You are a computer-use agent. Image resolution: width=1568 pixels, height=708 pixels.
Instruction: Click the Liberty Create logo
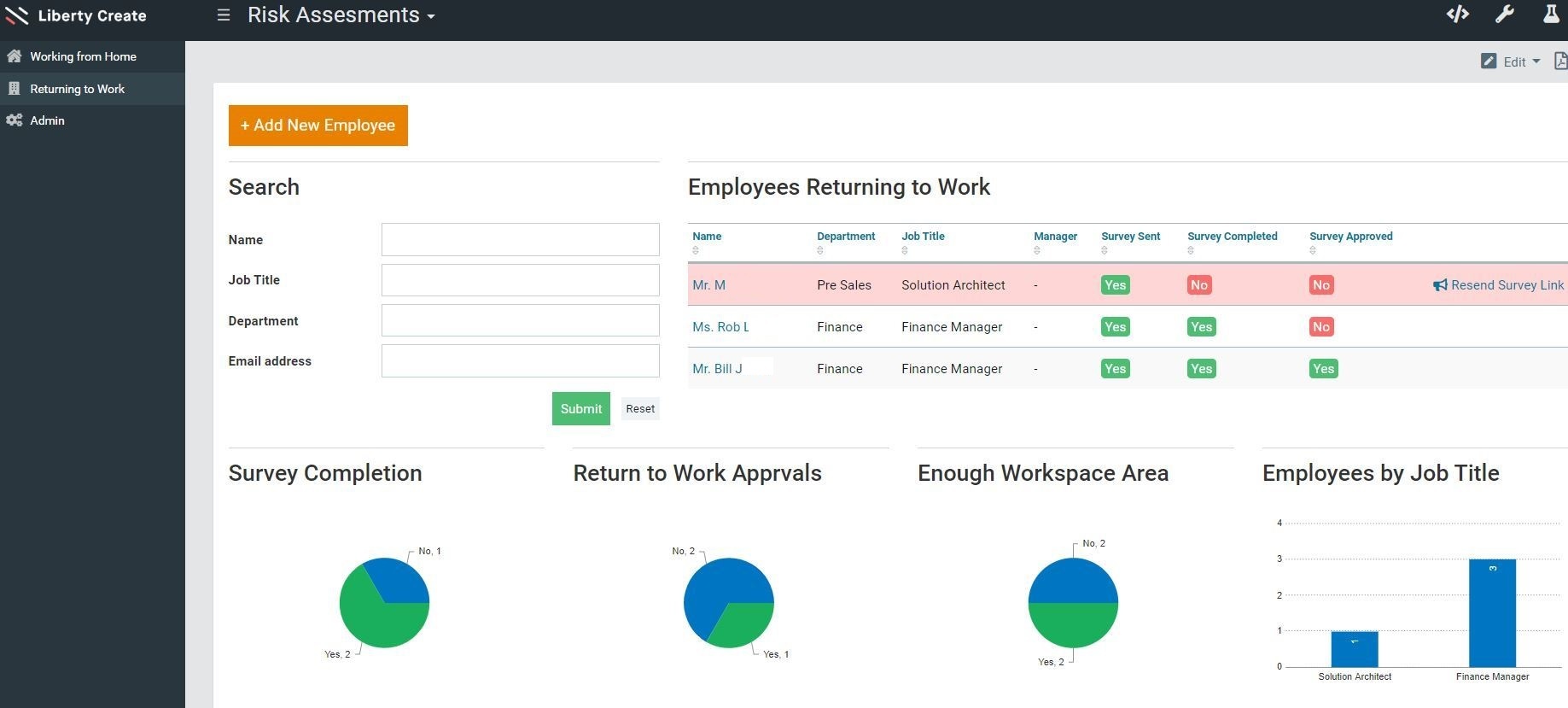point(77,15)
